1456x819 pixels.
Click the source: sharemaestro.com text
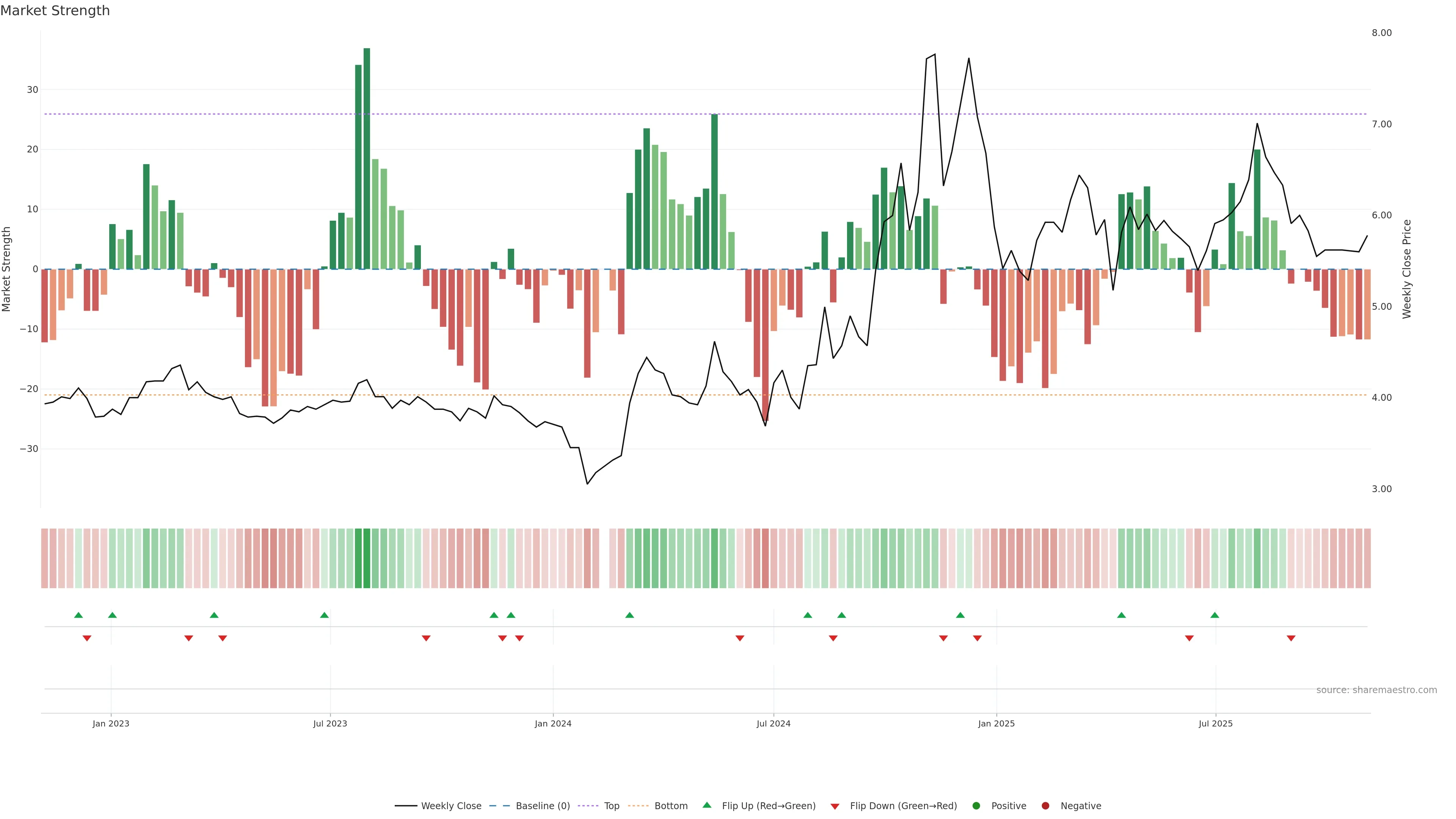coord(1376,690)
